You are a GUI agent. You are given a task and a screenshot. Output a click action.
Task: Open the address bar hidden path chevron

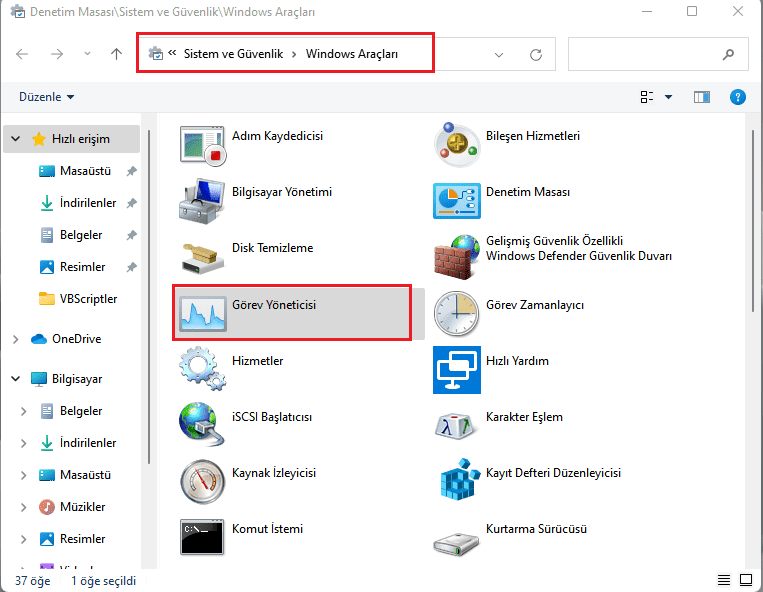tap(172, 54)
